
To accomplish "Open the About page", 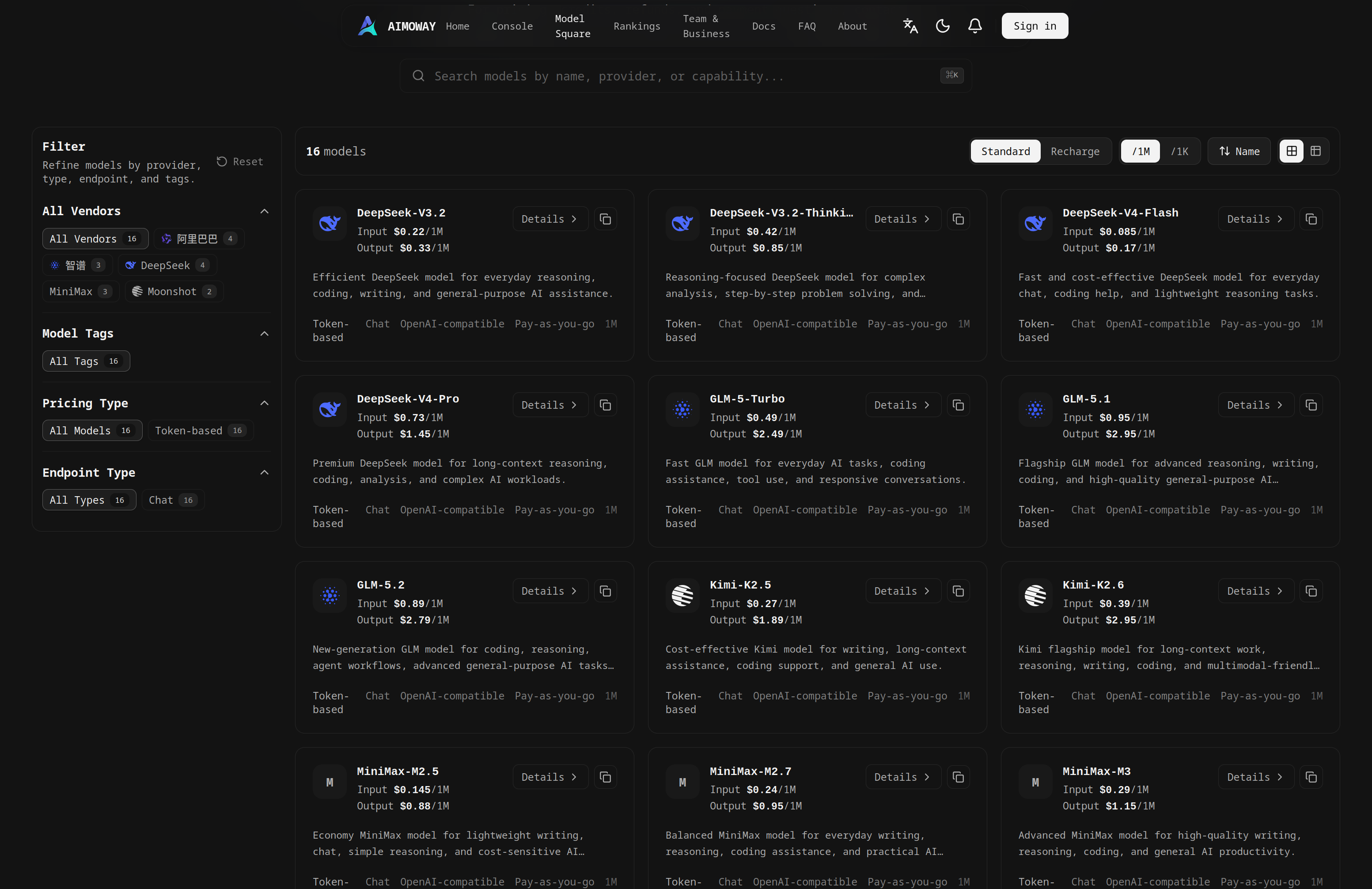I will [x=852, y=26].
